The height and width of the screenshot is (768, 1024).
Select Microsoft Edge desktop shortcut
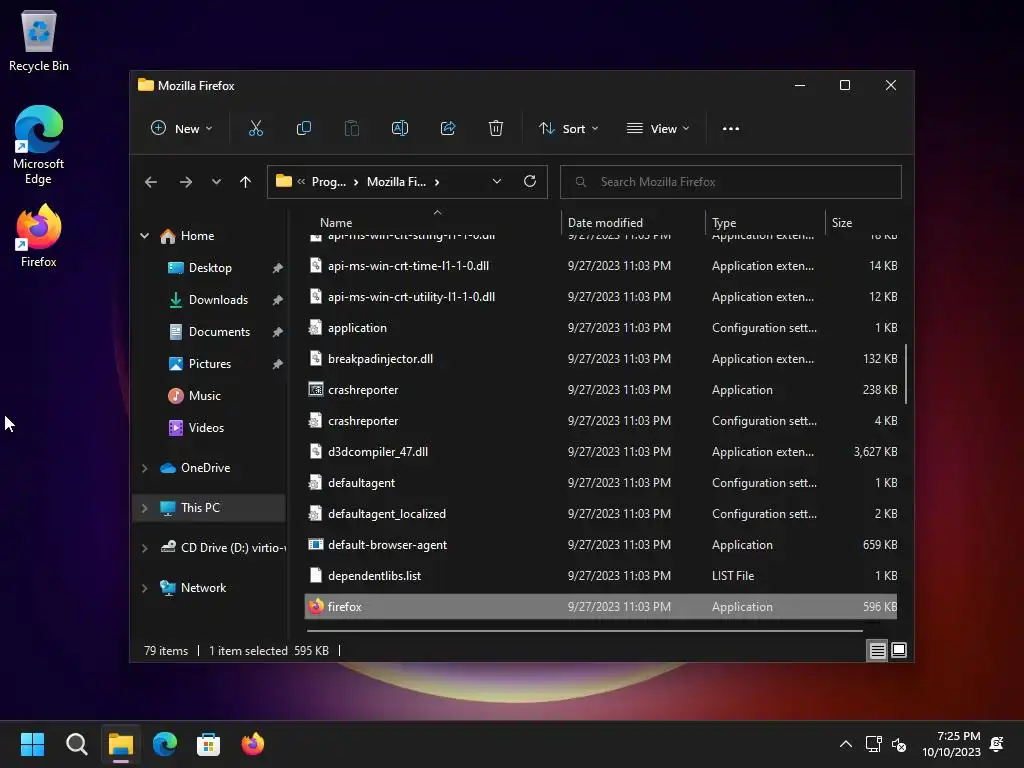pos(39,145)
